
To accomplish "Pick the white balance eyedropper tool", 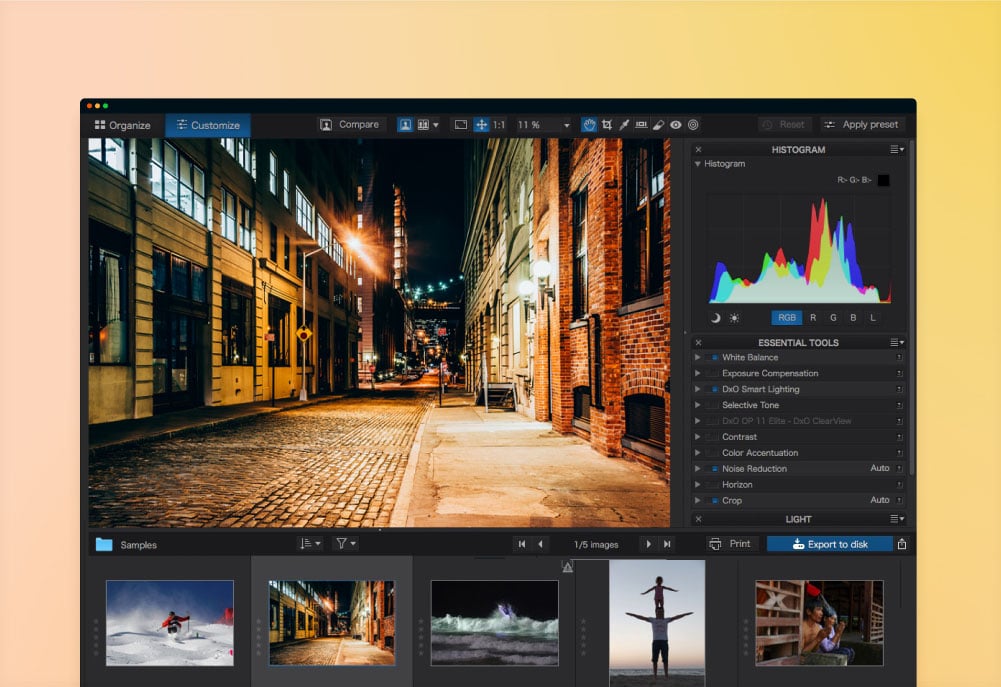I will [624, 125].
